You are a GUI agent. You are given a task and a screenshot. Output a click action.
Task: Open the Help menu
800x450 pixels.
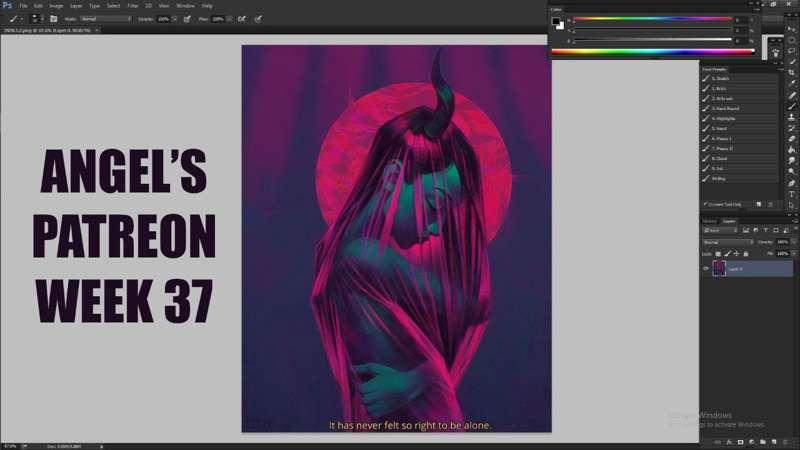[x=207, y=6]
